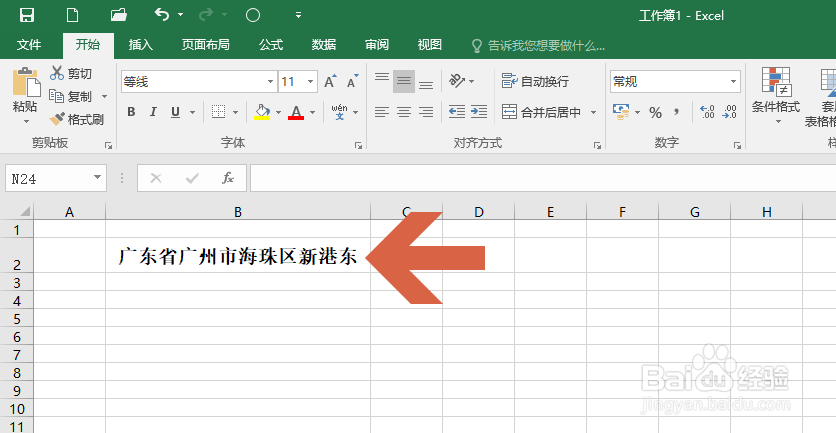Apply cell borders icon
836x433 pixels.
(x=218, y=112)
